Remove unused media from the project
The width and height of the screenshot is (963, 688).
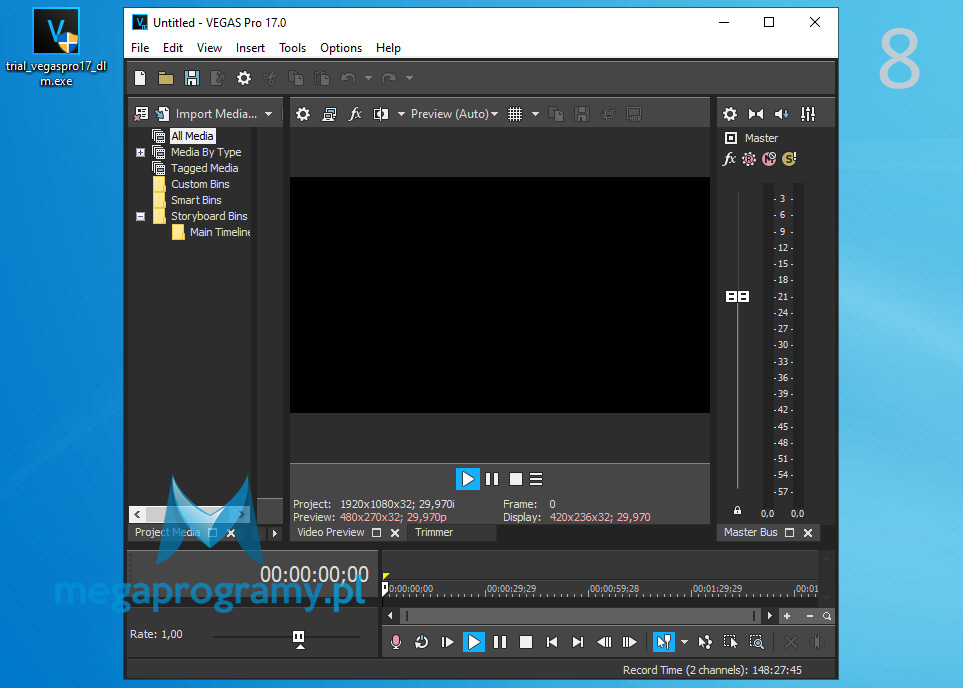pos(141,114)
